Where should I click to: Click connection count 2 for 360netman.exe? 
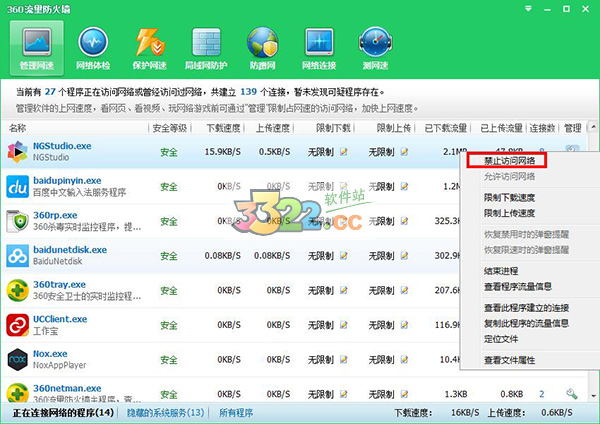coord(541,394)
